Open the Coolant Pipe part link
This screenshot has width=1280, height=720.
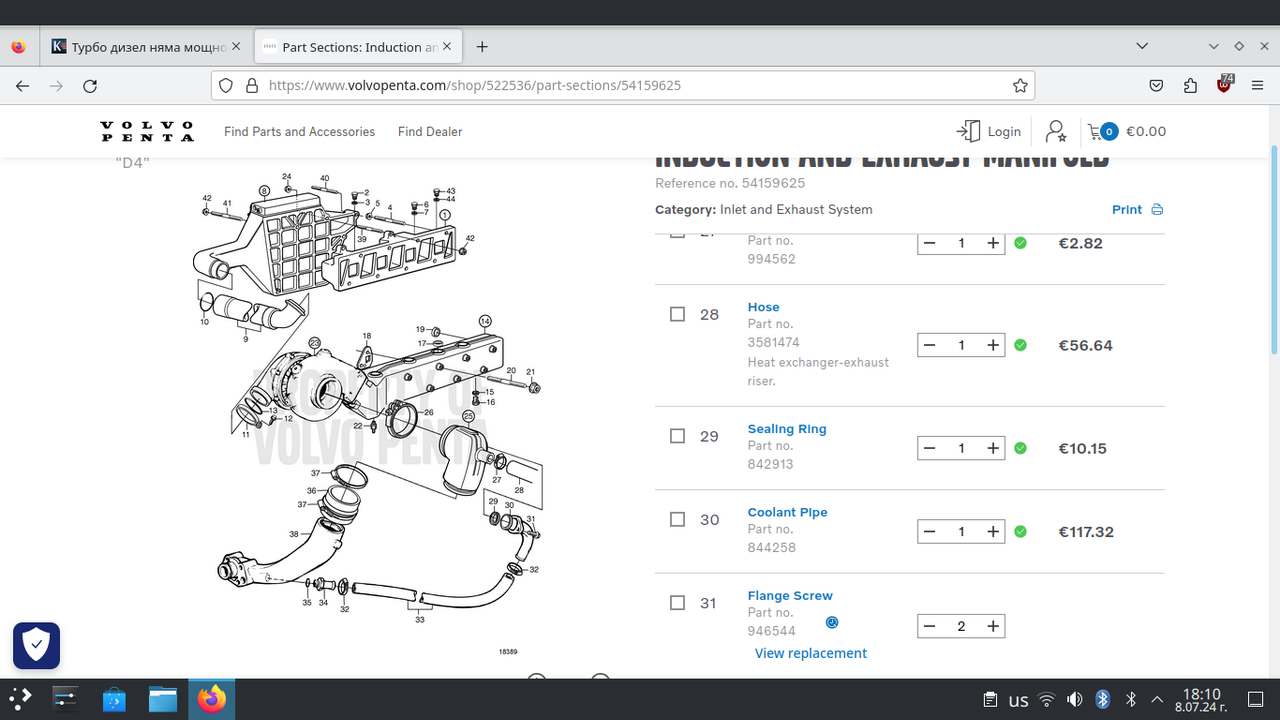788,512
